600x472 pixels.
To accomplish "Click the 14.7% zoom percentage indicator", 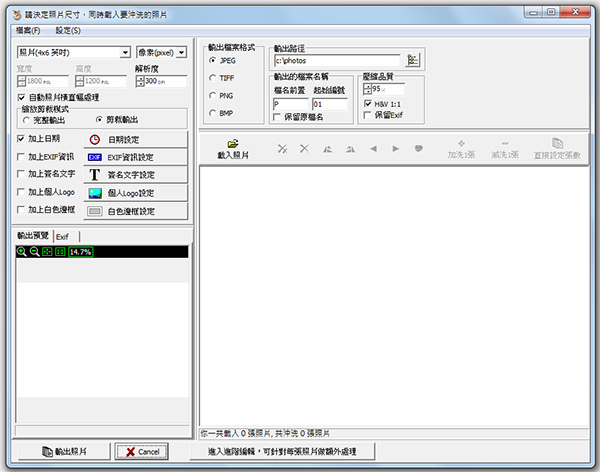I will [80, 252].
